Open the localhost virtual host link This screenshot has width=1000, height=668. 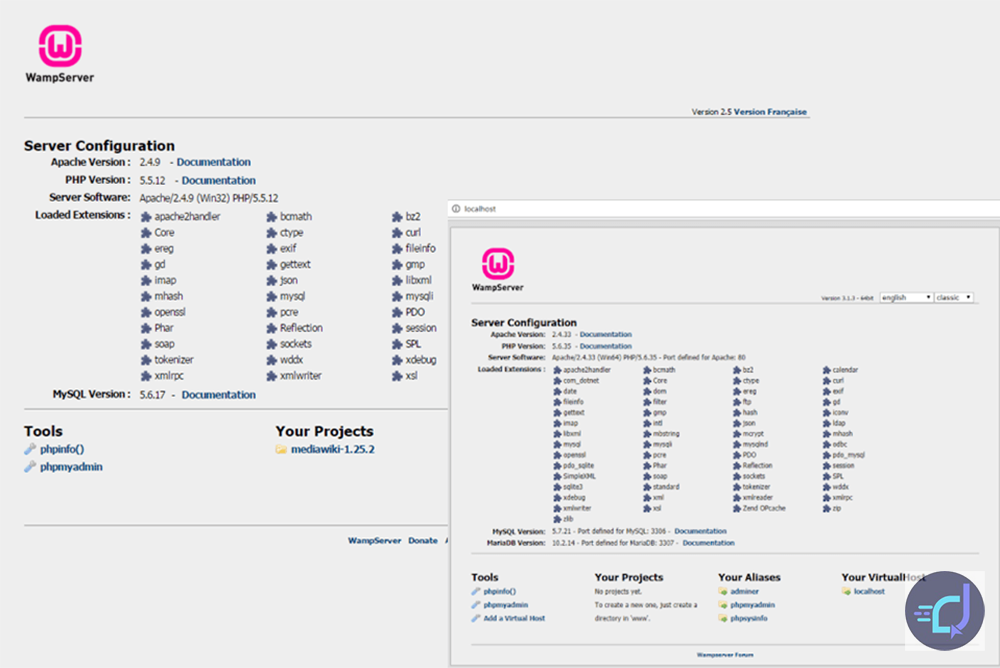coord(869,591)
